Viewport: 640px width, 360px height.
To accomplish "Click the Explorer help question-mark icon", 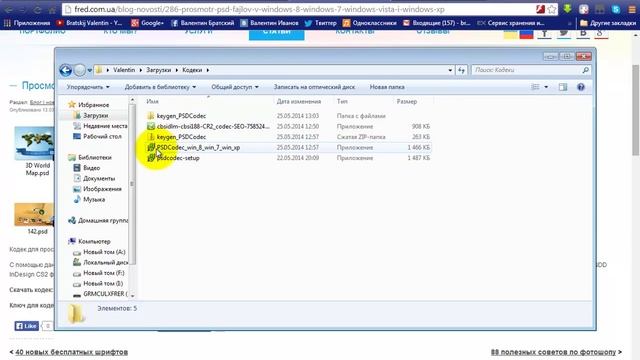I will (x=581, y=87).
